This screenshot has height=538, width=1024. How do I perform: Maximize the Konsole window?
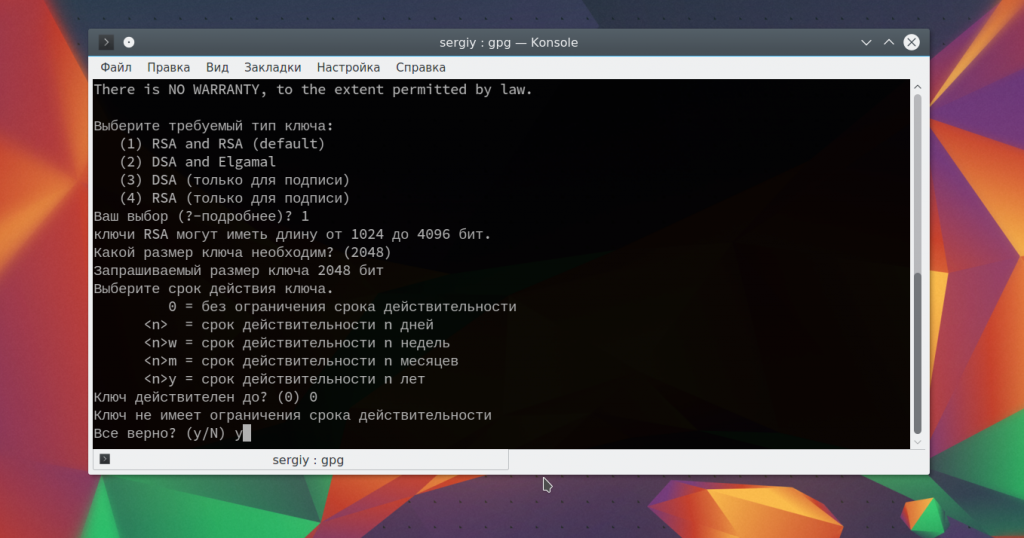(889, 42)
